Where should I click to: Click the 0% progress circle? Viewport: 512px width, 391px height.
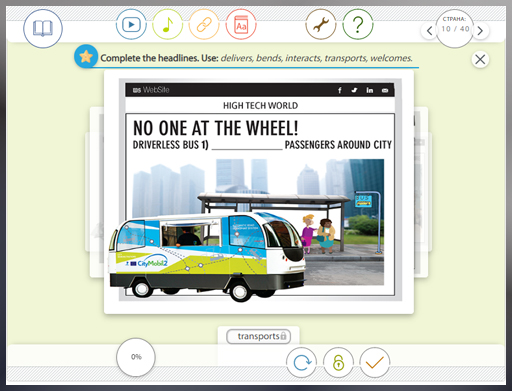point(136,357)
